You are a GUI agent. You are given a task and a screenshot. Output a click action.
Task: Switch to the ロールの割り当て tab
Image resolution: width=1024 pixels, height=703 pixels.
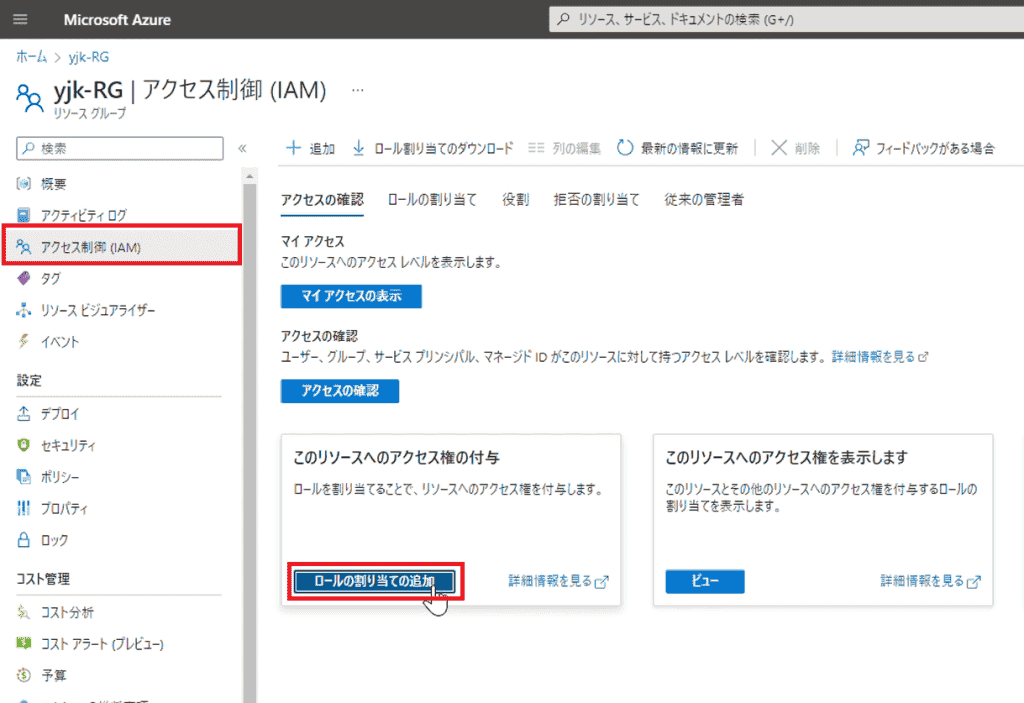pyautogui.click(x=432, y=200)
